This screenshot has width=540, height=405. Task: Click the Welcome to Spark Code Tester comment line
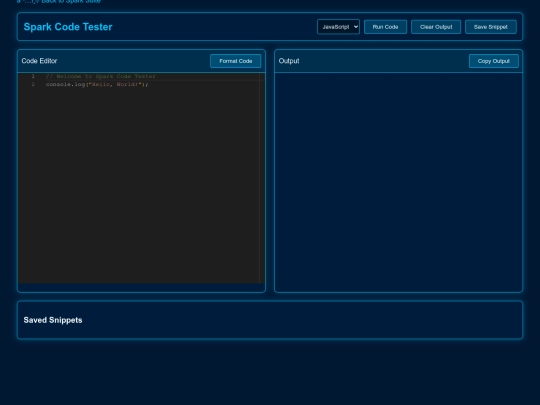click(101, 76)
